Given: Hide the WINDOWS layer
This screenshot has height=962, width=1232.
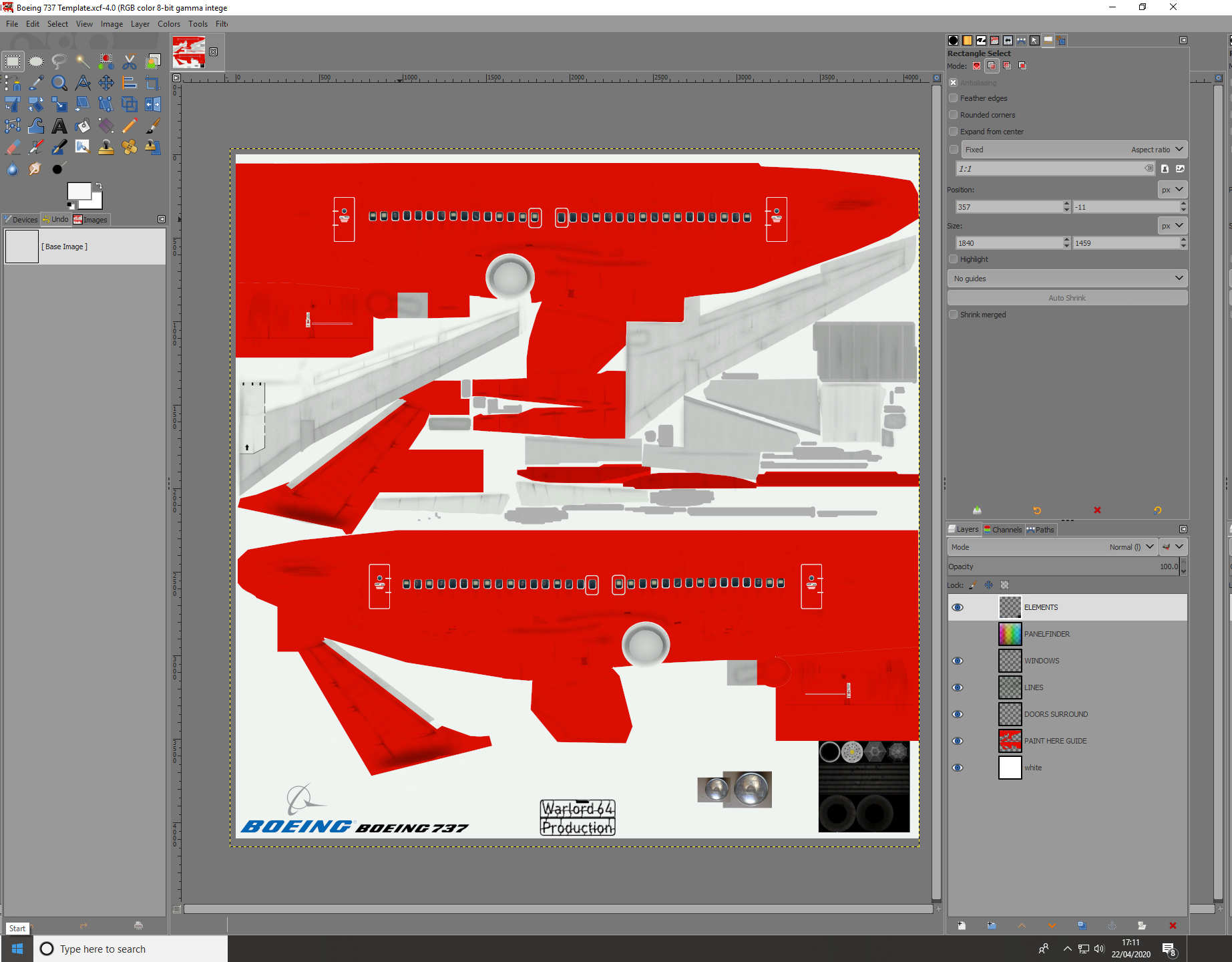Looking at the screenshot, I should (958, 661).
